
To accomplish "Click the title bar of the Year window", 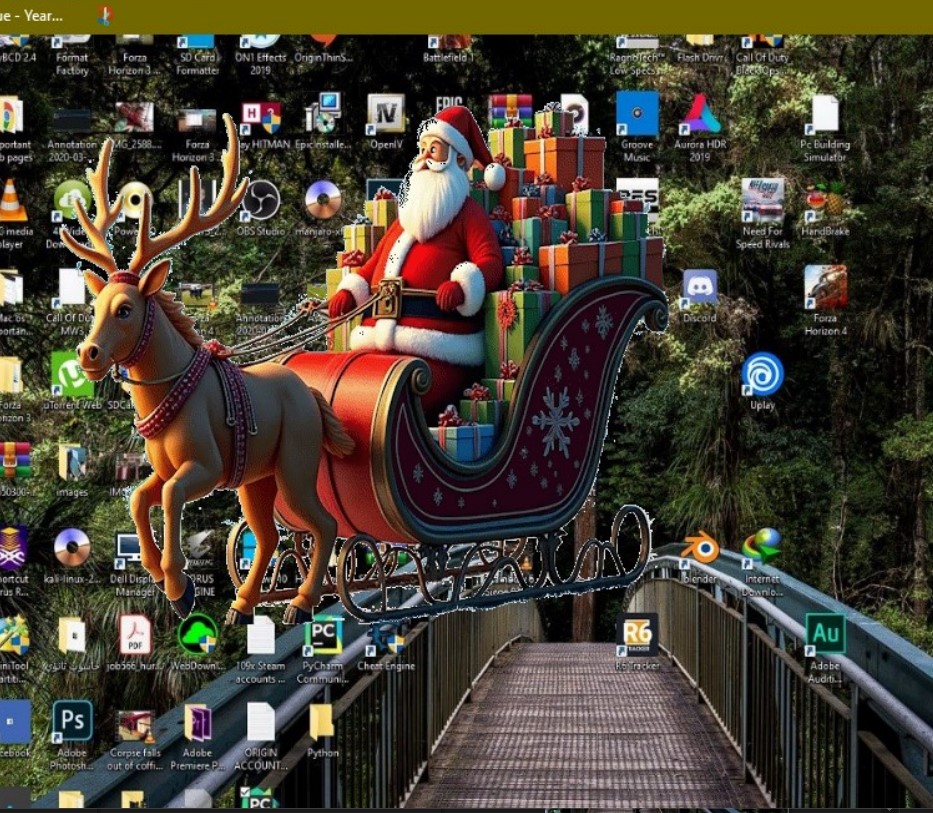I will (x=40, y=13).
